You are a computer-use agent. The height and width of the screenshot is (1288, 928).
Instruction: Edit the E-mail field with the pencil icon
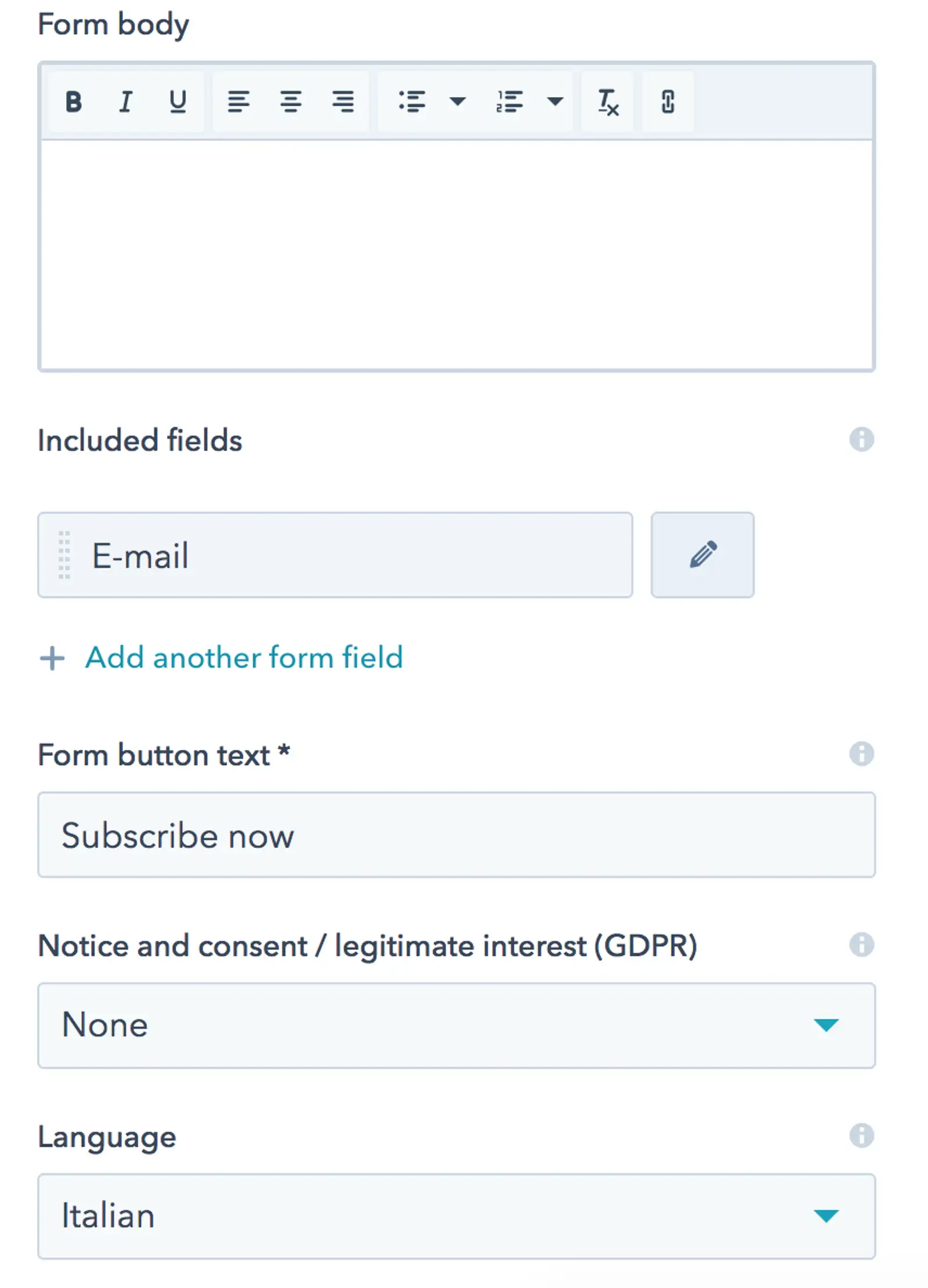coord(703,555)
